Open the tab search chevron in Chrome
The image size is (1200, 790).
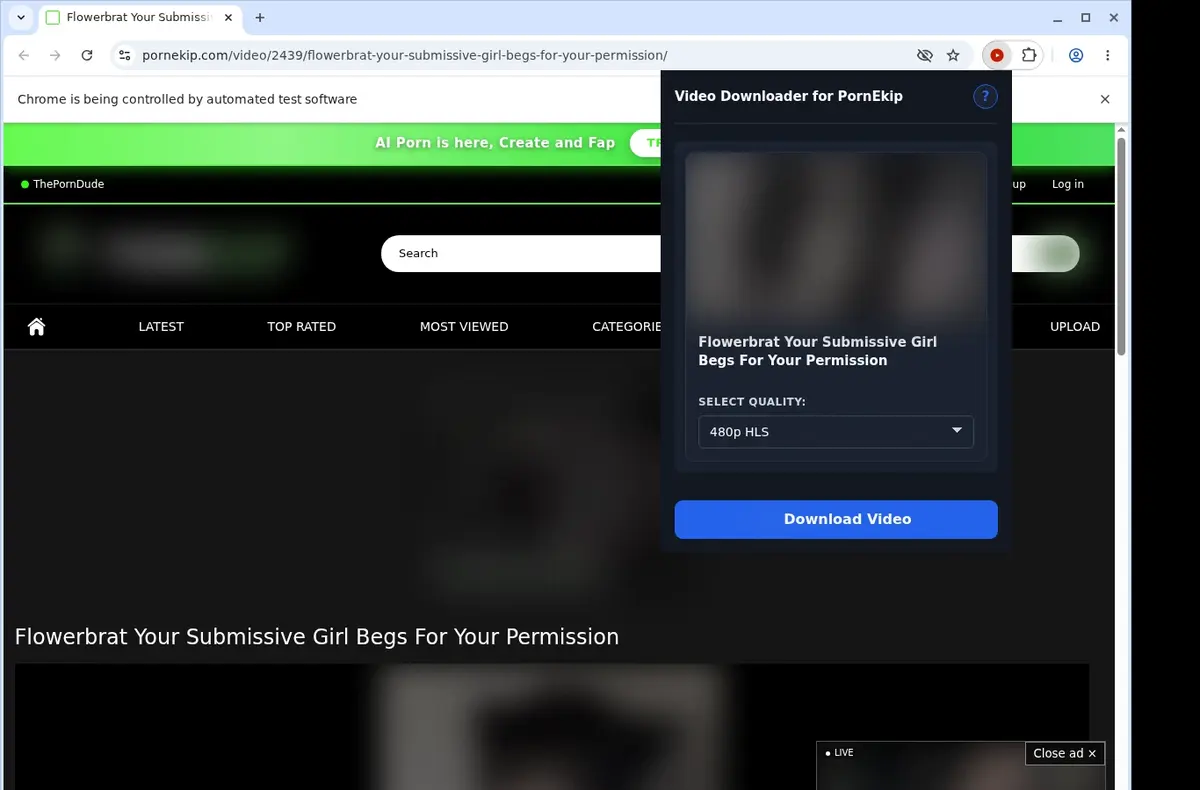pyautogui.click(x=21, y=18)
